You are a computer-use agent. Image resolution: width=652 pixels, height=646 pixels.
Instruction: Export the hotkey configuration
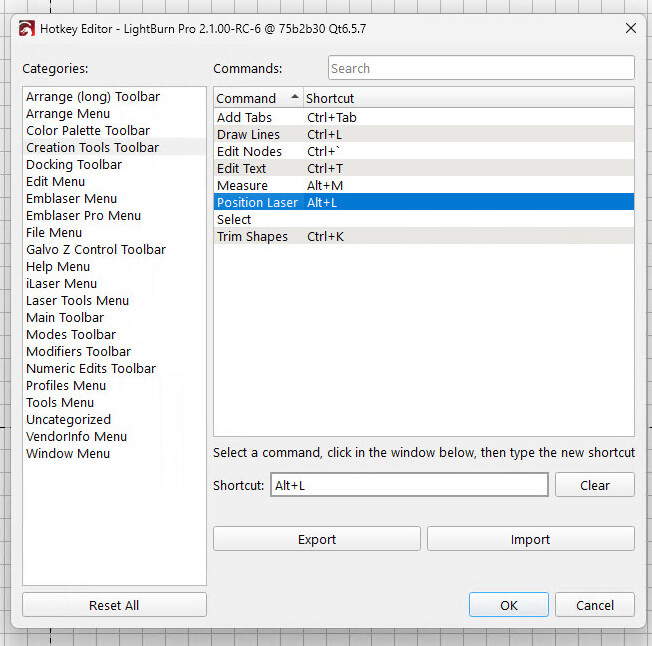pos(316,539)
